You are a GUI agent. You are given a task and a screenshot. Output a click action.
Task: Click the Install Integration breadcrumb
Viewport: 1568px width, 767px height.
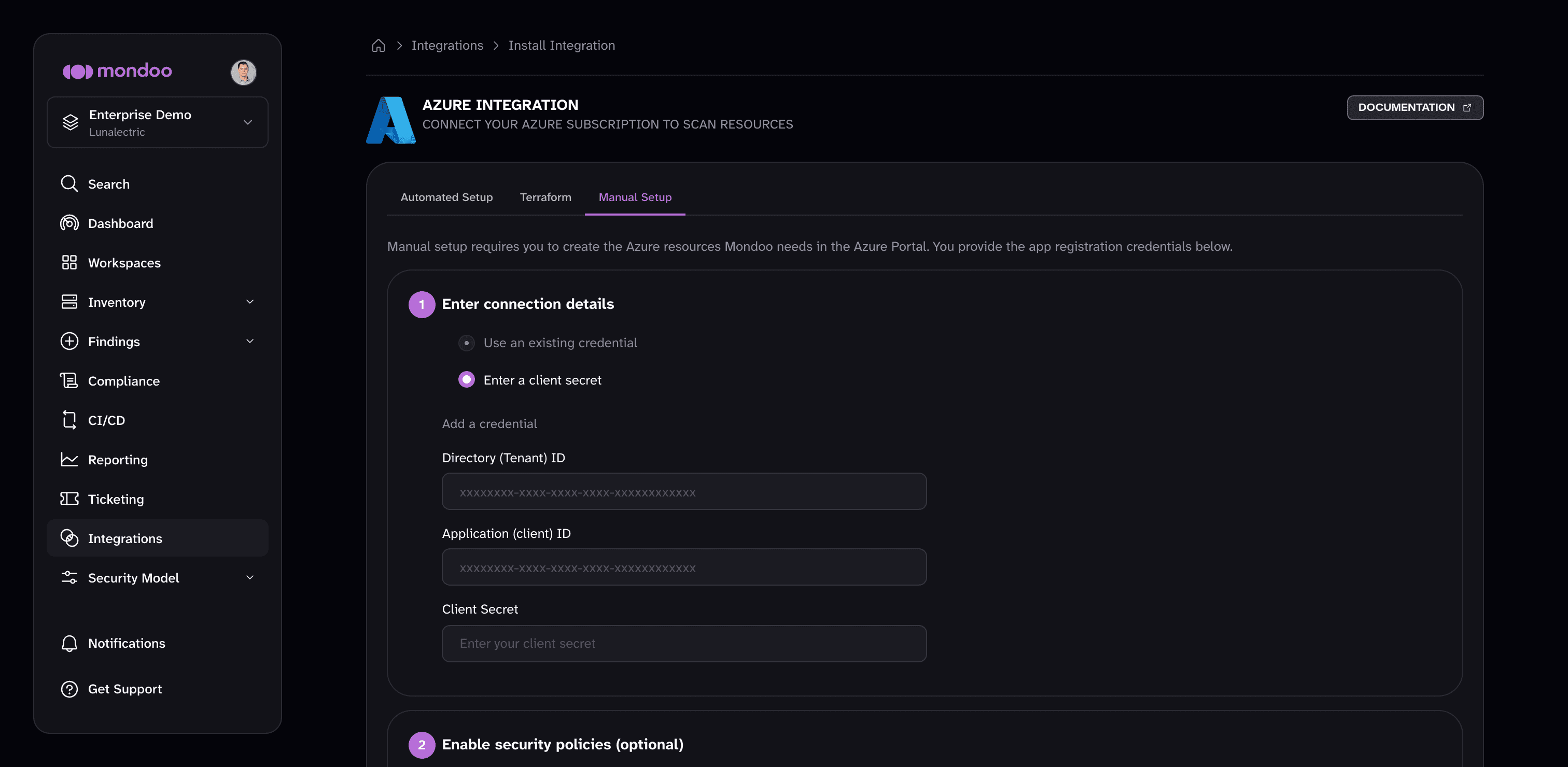point(562,46)
